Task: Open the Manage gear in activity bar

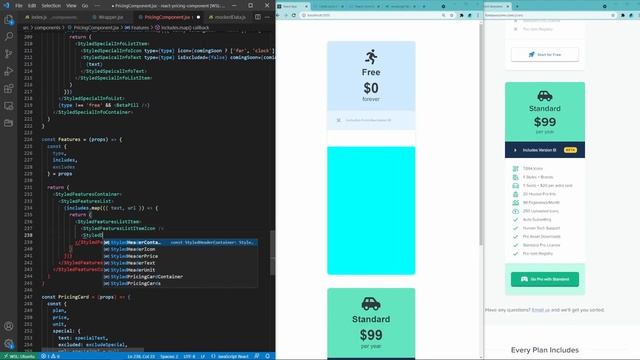Action: pos(9,344)
